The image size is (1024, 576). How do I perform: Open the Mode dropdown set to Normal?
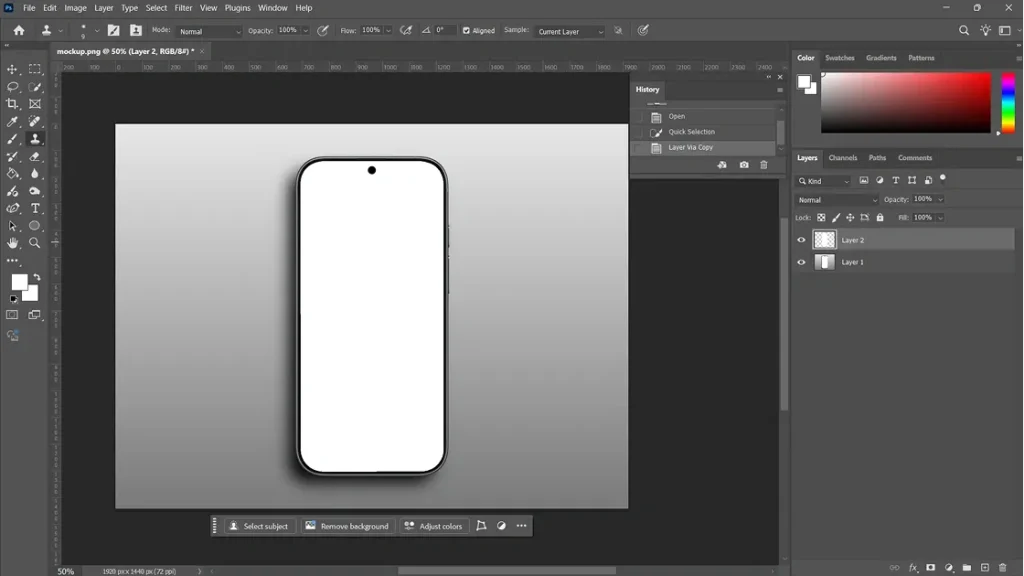click(209, 31)
